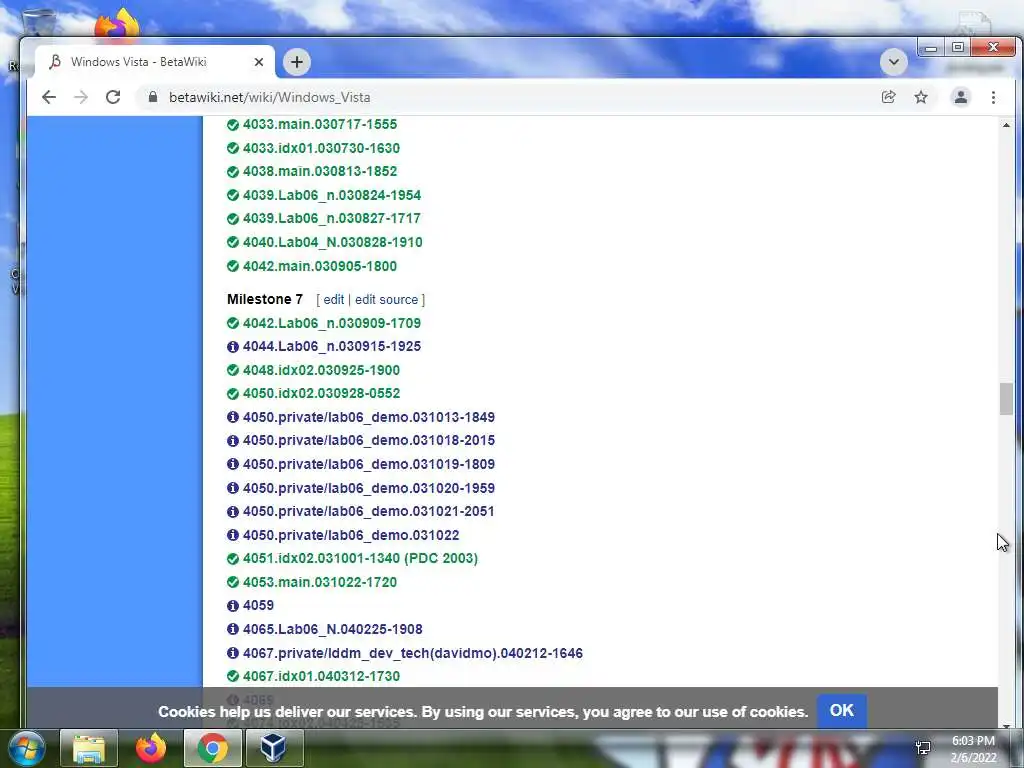This screenshot has height=768, width=1024.
Task: Open build 4051.idx02 PDC 2003
Action: point(360,558)
